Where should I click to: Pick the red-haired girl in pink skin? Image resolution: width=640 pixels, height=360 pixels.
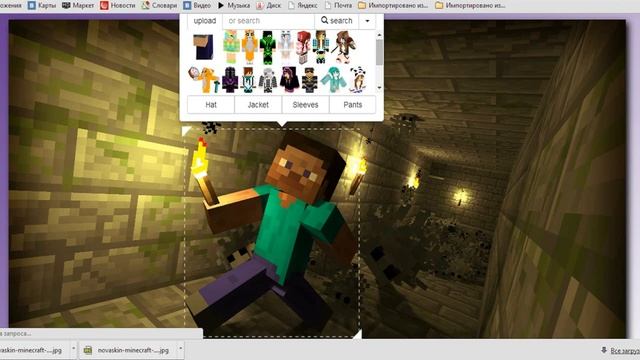point(303,47)
